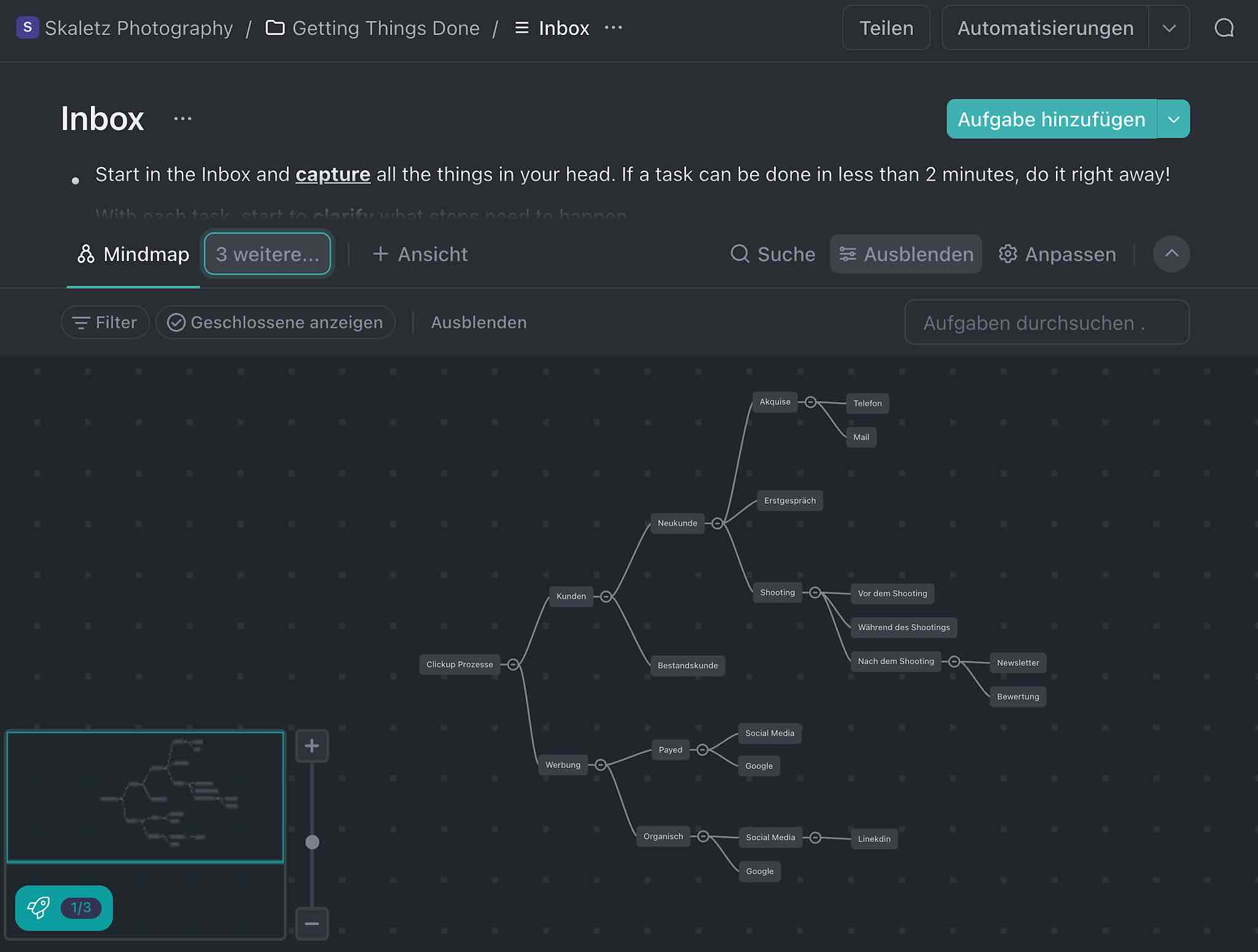Open the ellipsis menu beside Inbox title
The width and height of the screenshot is (1258, 952).
click(182, 119)
